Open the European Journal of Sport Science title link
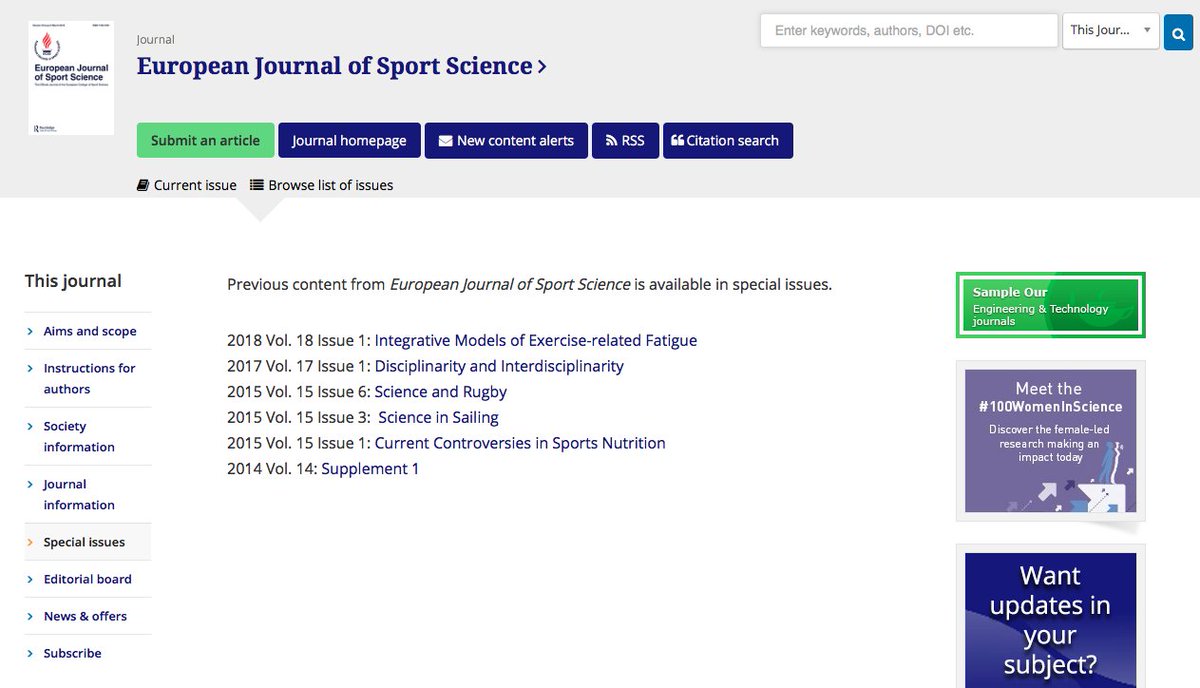 pyautogui.click(x=341, y=66)
